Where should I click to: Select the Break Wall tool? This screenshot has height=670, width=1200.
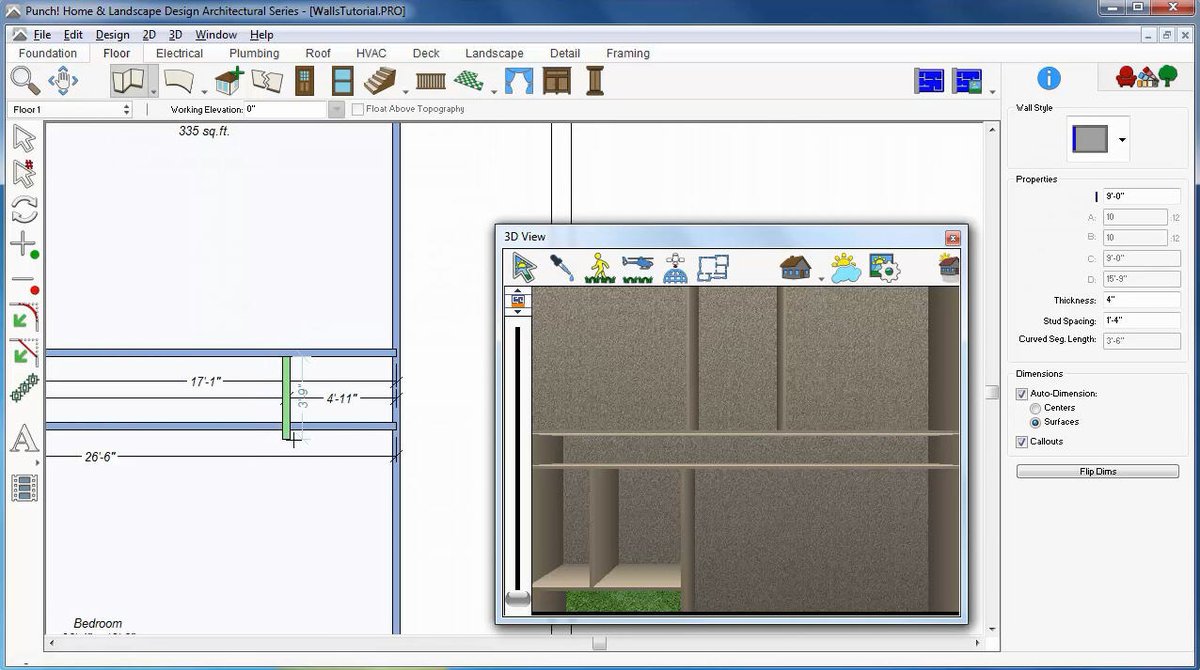(267, 80)
